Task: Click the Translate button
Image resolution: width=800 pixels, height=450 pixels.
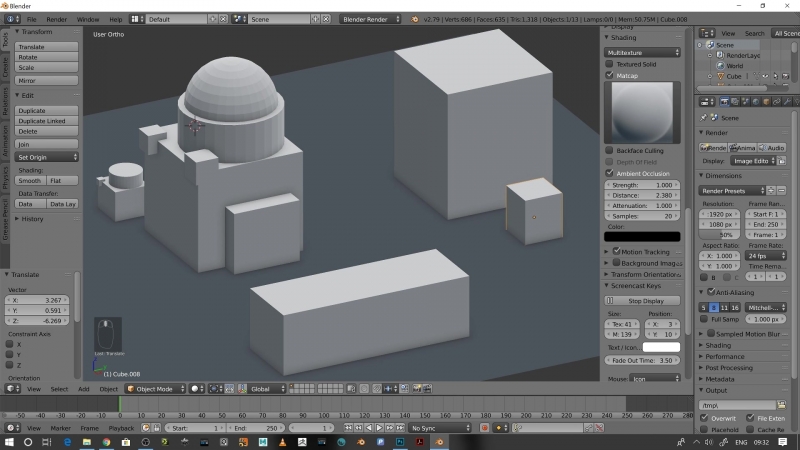Action: click(46, 46)
